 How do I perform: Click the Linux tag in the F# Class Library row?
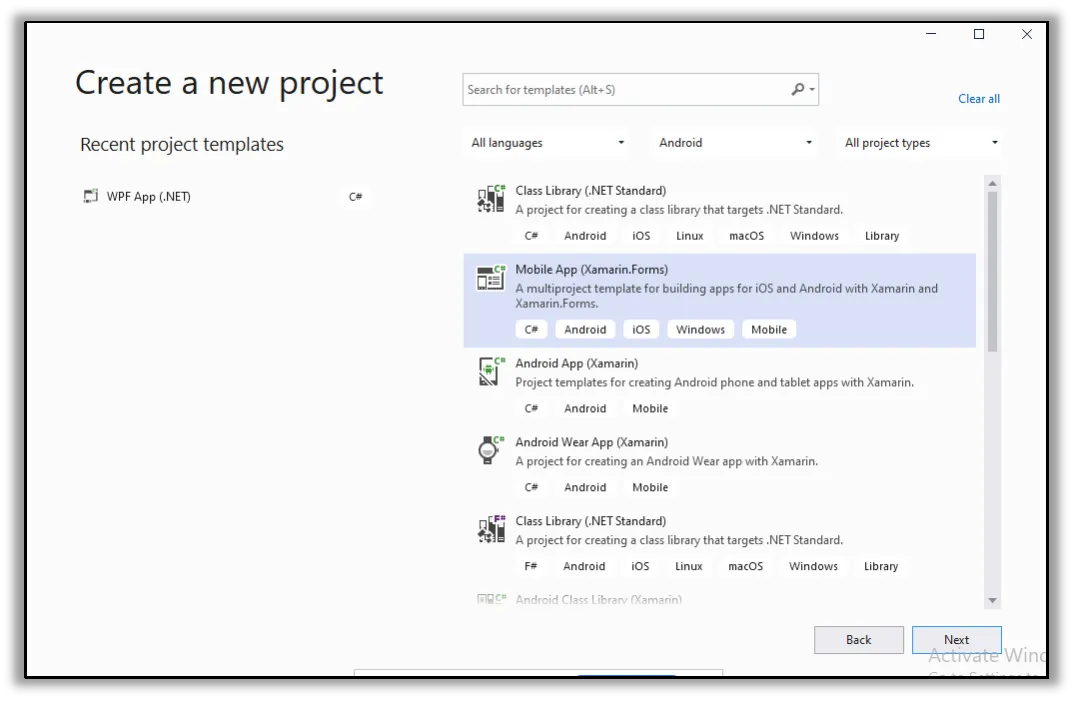point(689,567)
